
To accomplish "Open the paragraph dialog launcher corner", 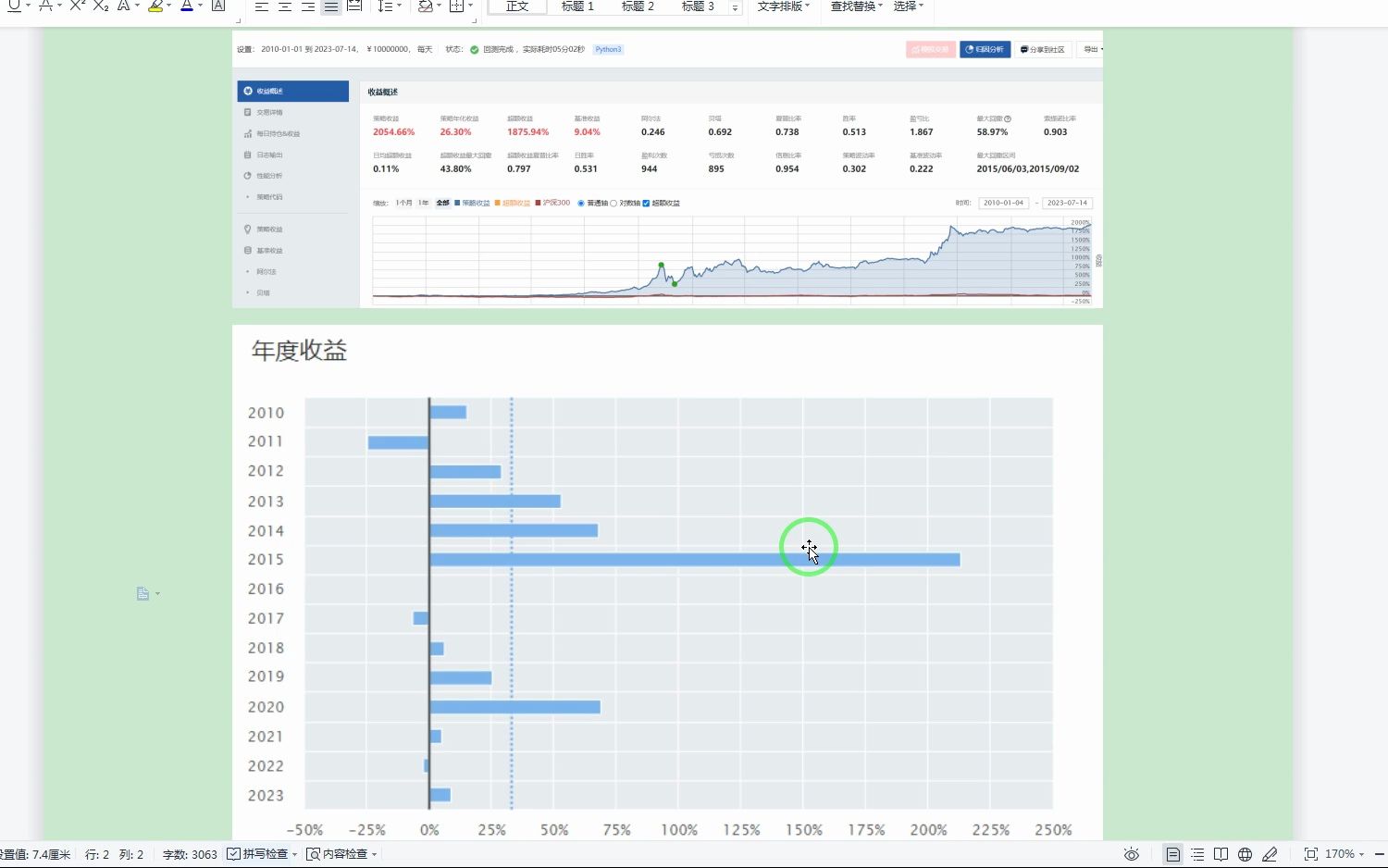I will [x=473, y=19].
